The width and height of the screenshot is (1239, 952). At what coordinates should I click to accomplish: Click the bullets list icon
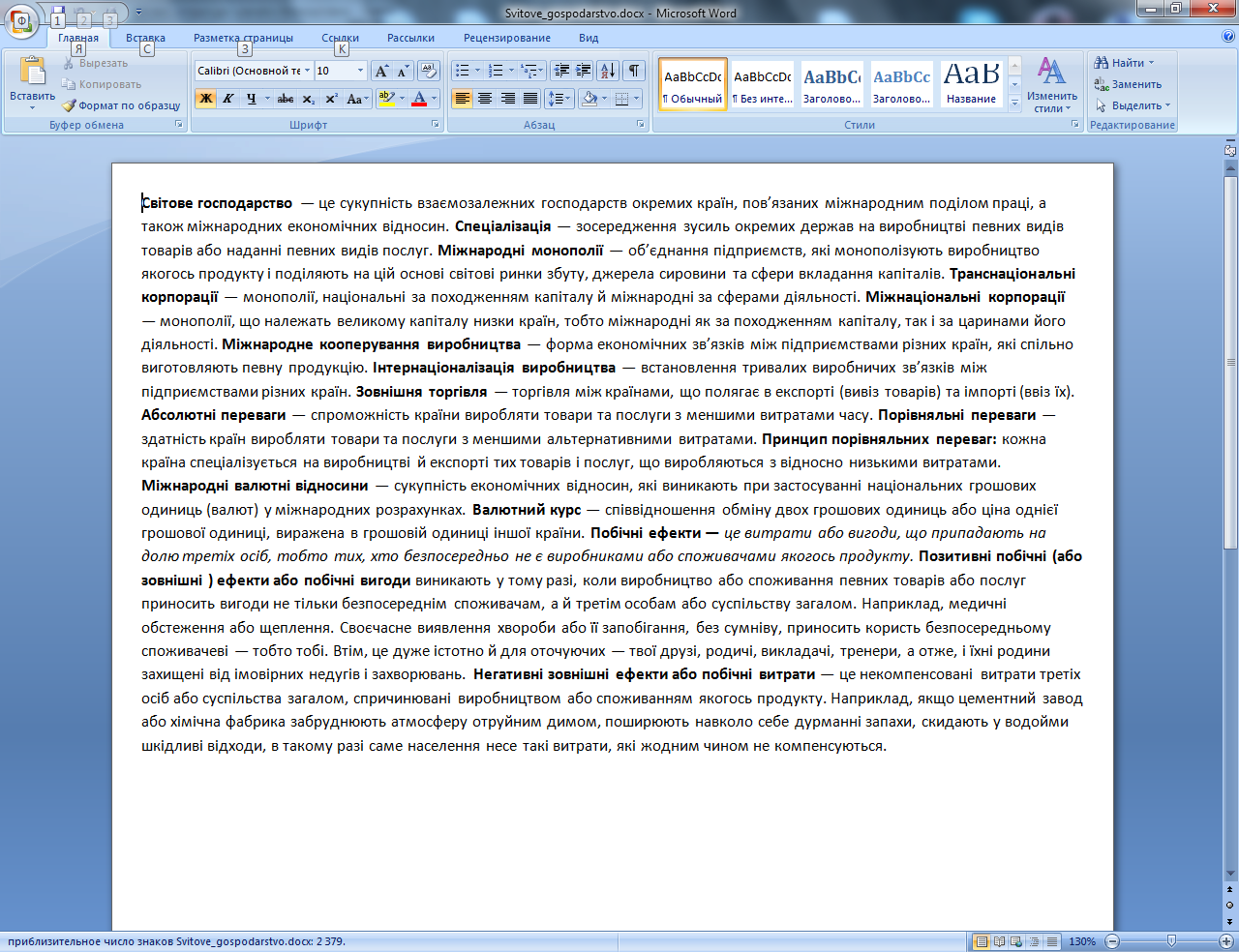(x=463, y=71)
